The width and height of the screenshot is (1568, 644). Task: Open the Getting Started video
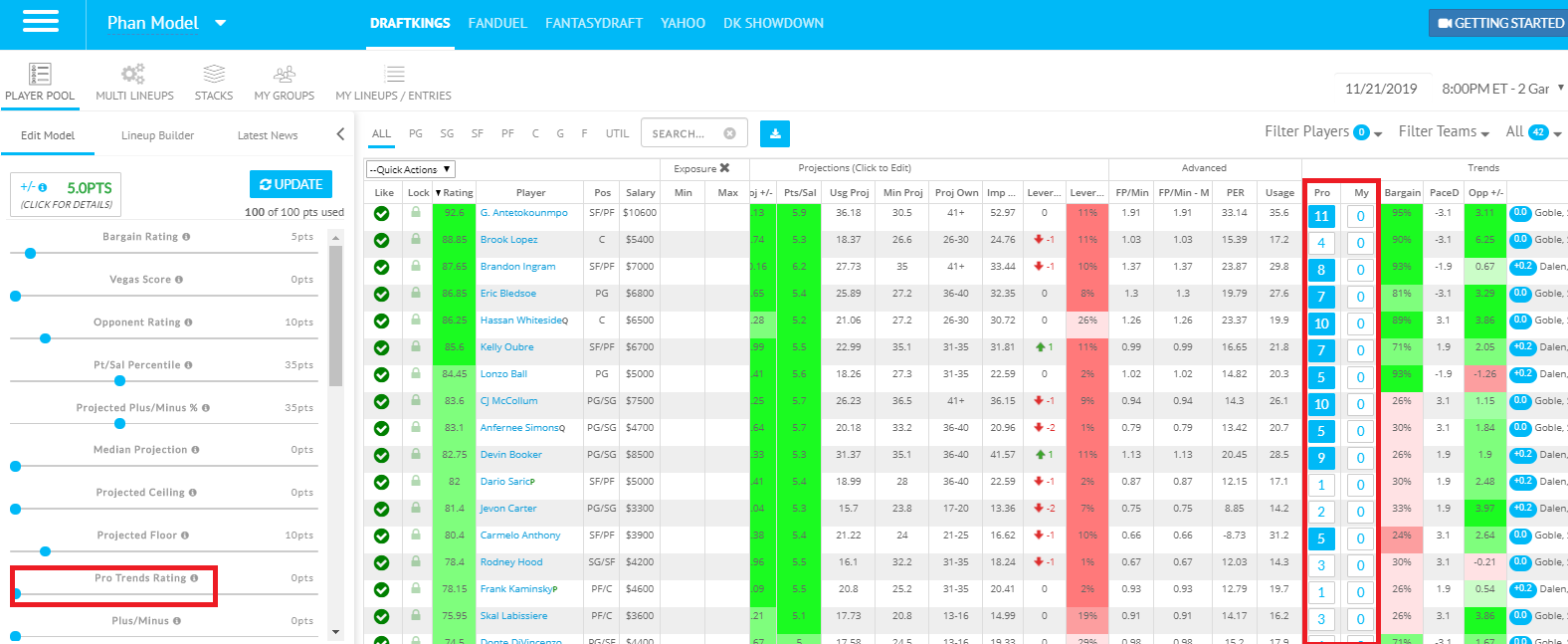click(x=1500, y=23)
